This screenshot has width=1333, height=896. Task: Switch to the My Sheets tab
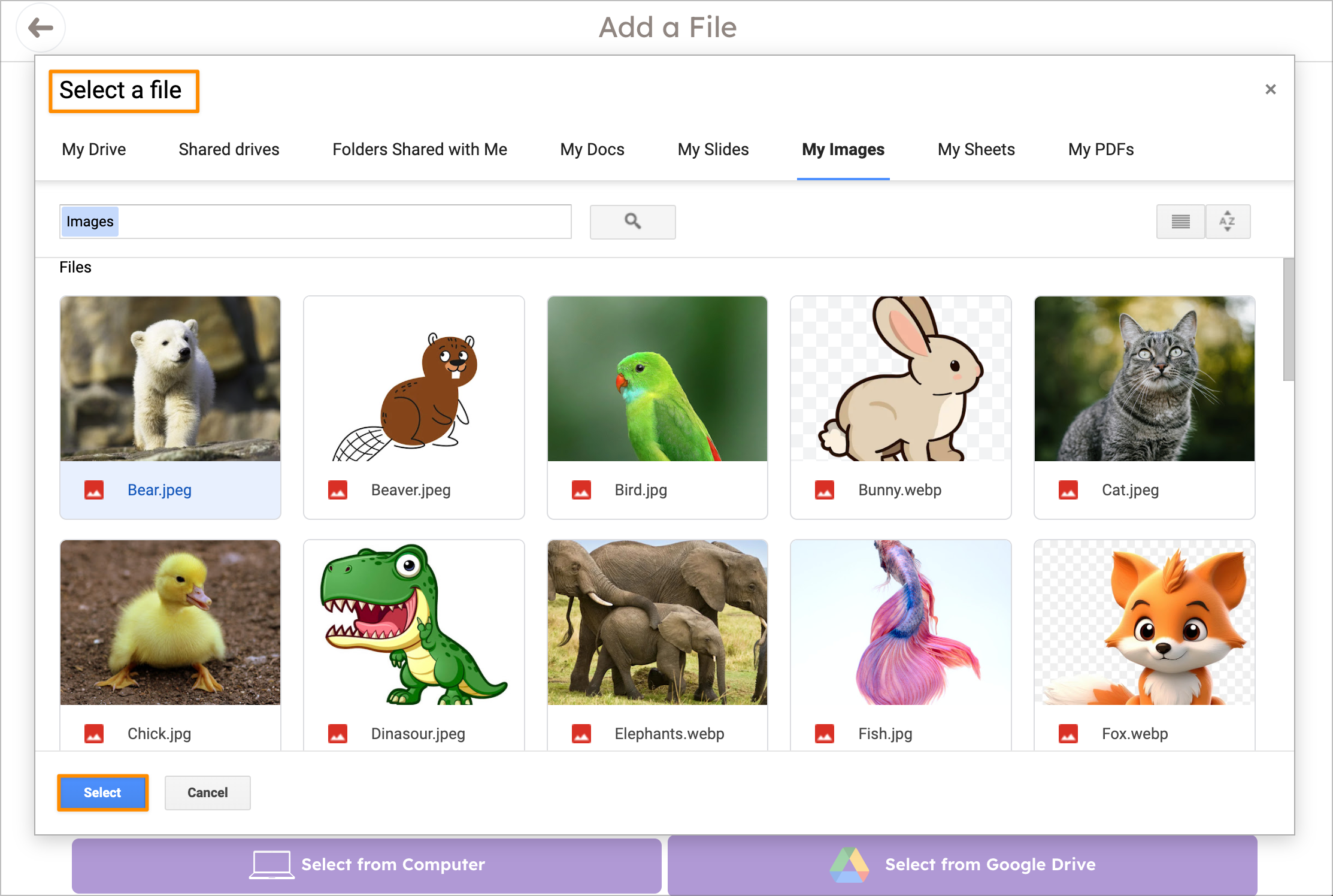975,149
